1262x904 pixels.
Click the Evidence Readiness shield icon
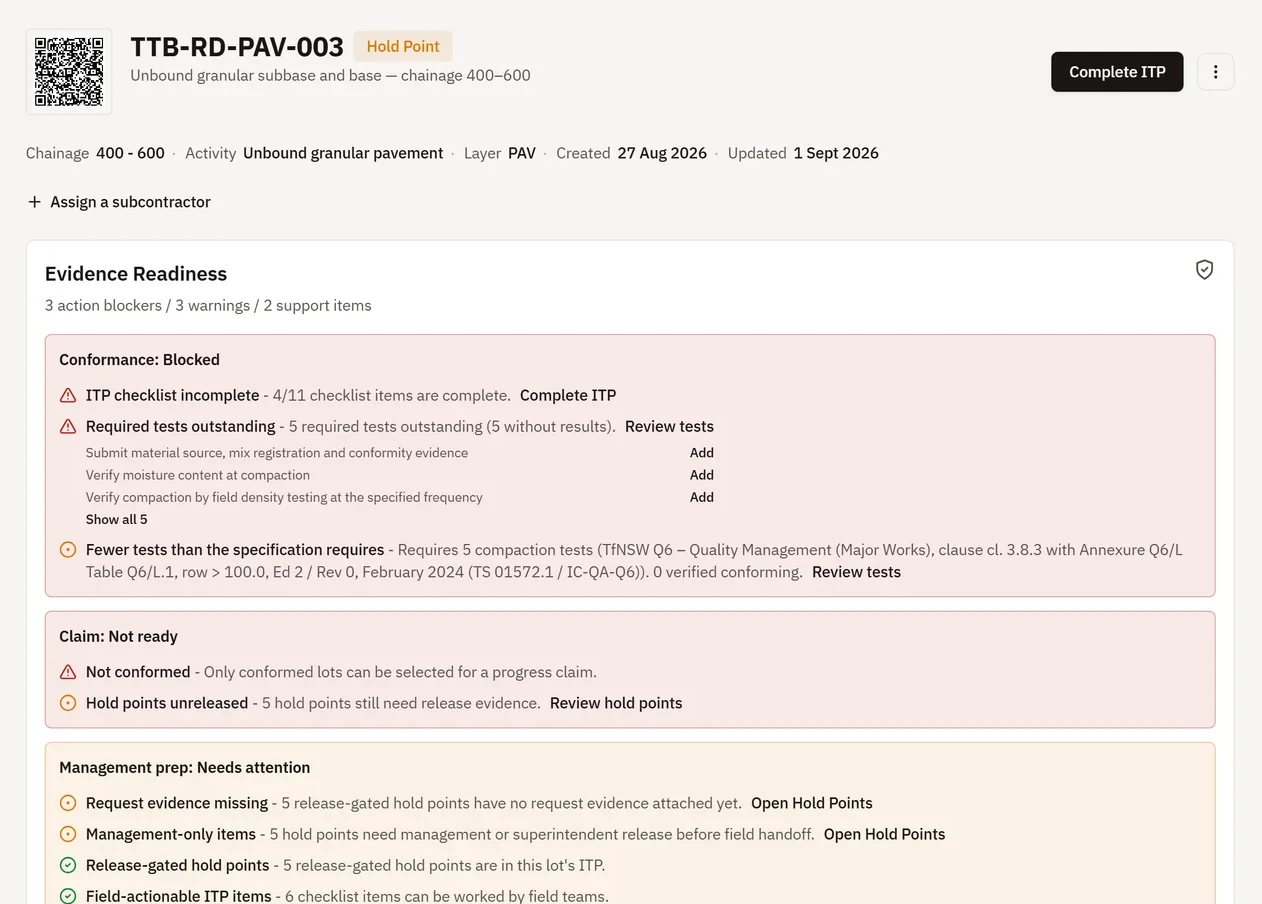1204,270
